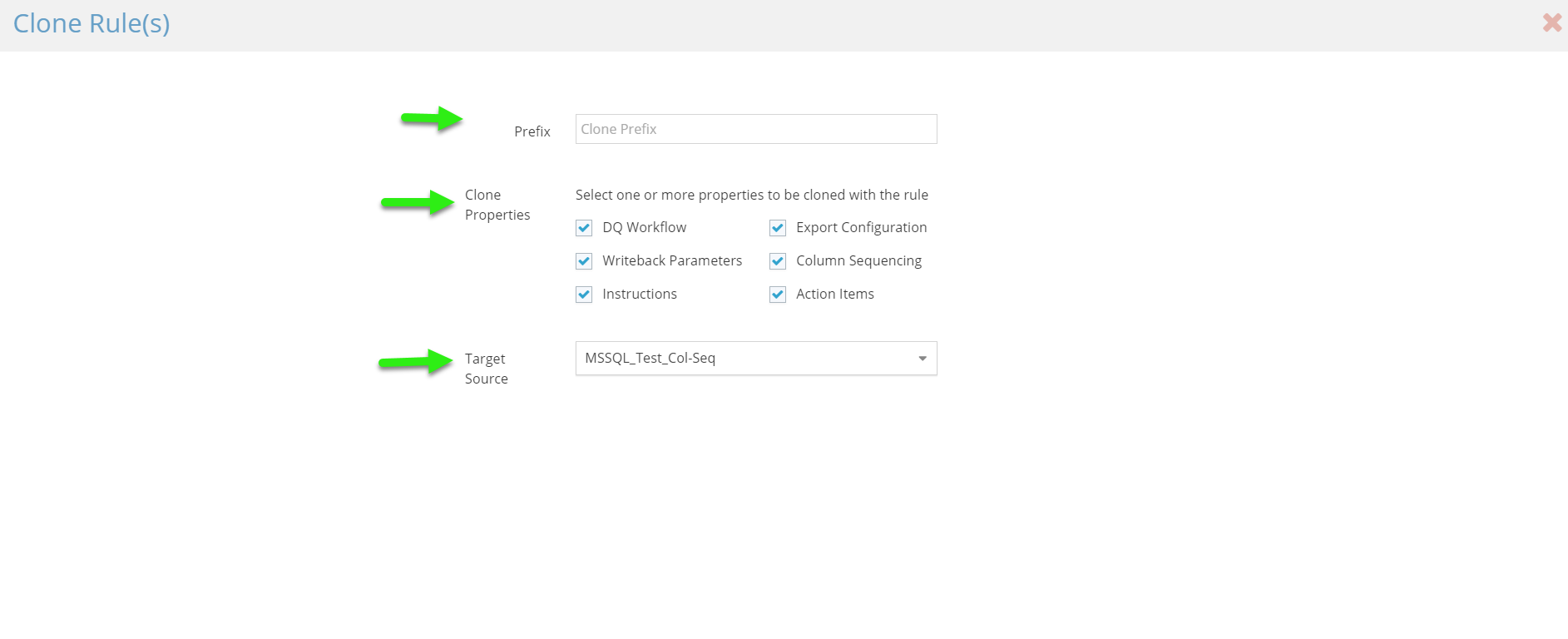Click the Writeback Parameters label text

[672, 260]
